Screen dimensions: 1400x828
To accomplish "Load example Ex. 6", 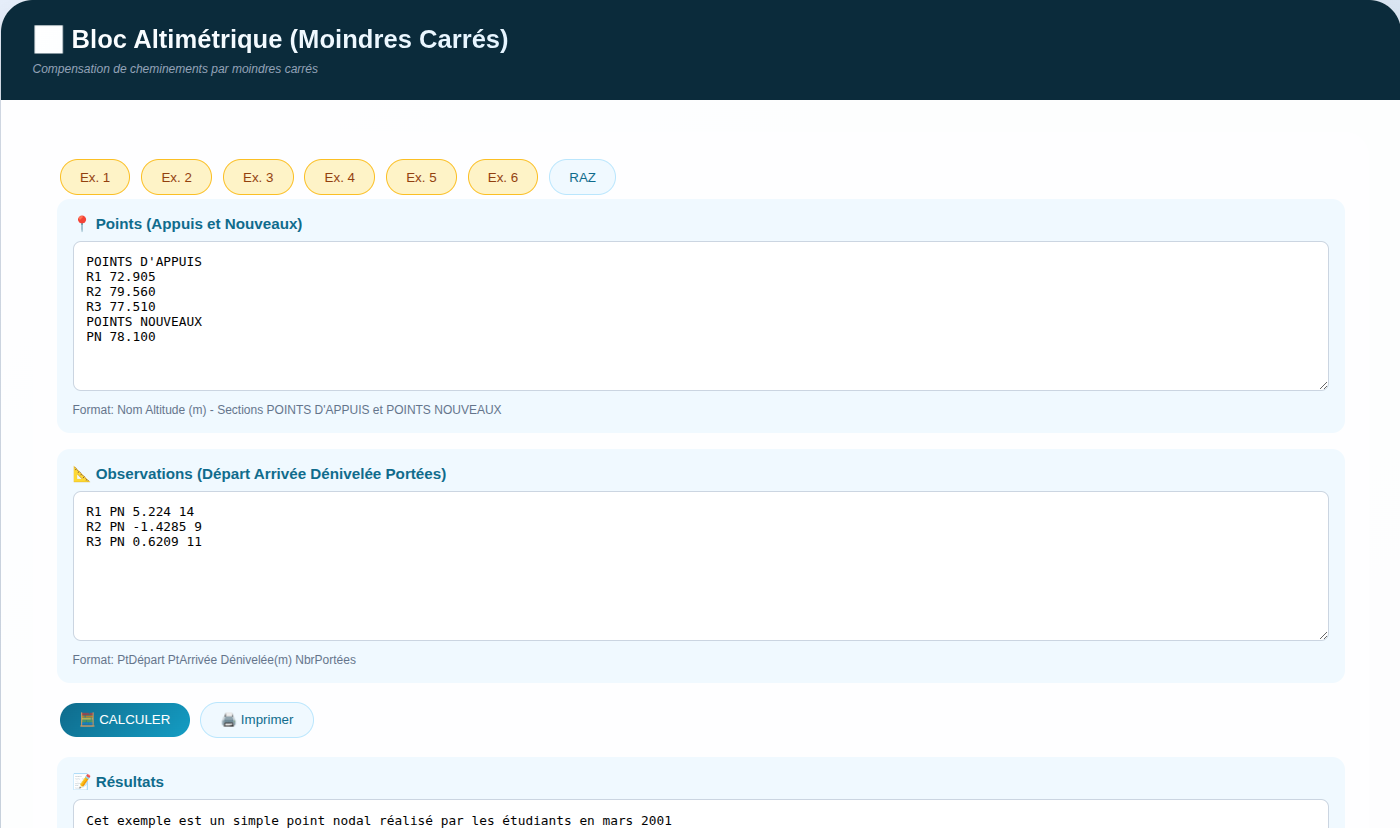I will (x=503, y=177).
